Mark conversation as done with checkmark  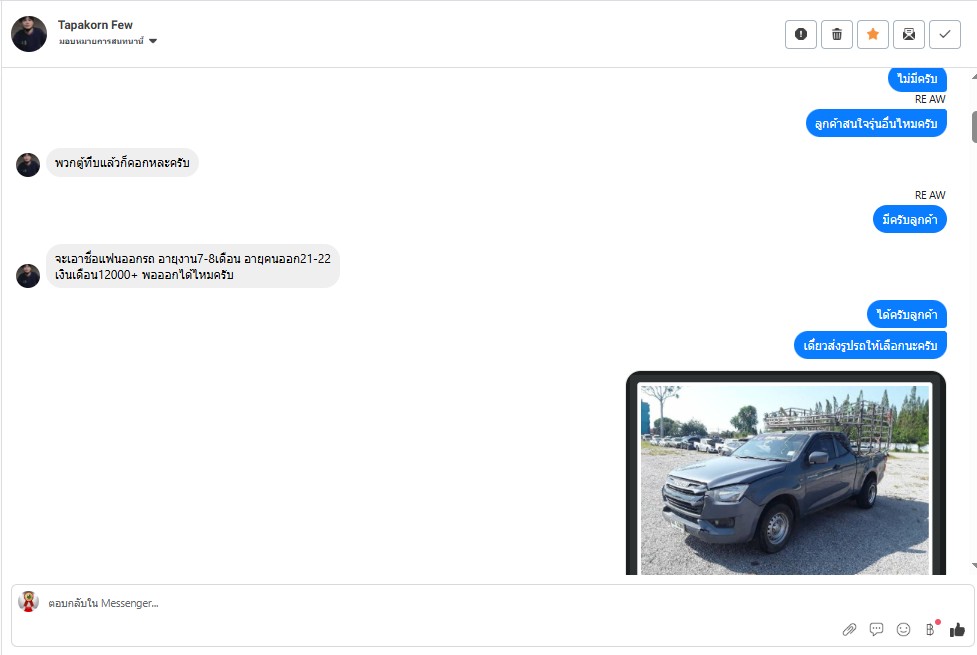click(945, 34)
